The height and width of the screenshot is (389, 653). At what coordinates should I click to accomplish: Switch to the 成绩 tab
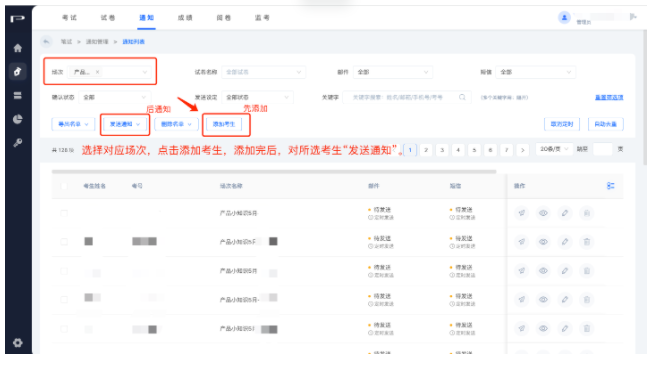tap(185, 17)
